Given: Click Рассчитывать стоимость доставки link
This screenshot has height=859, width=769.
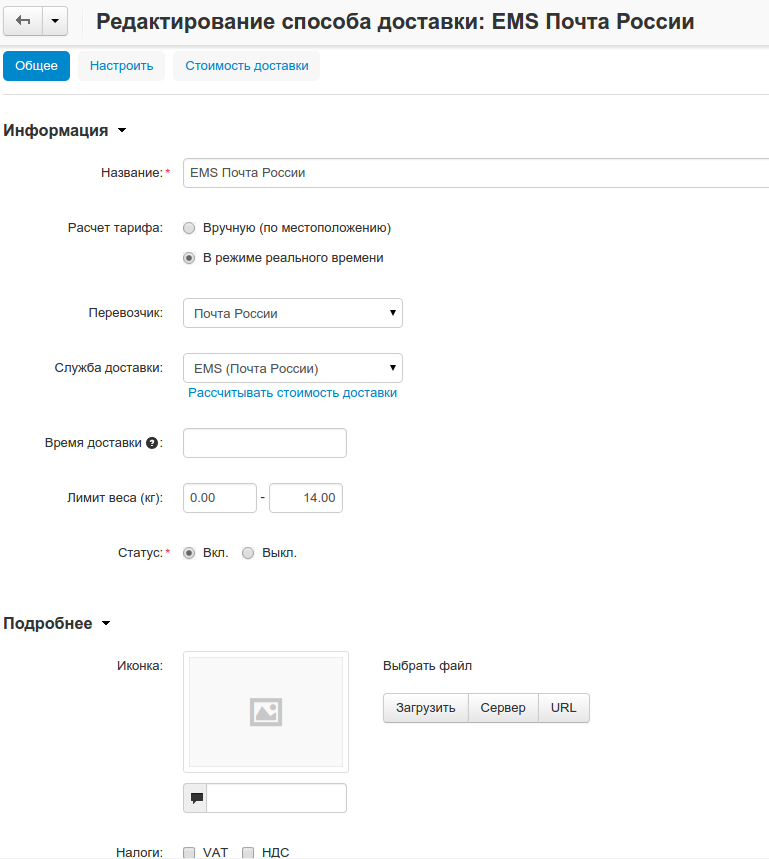Looking at the screenshot, I should [x=293, y=393].
